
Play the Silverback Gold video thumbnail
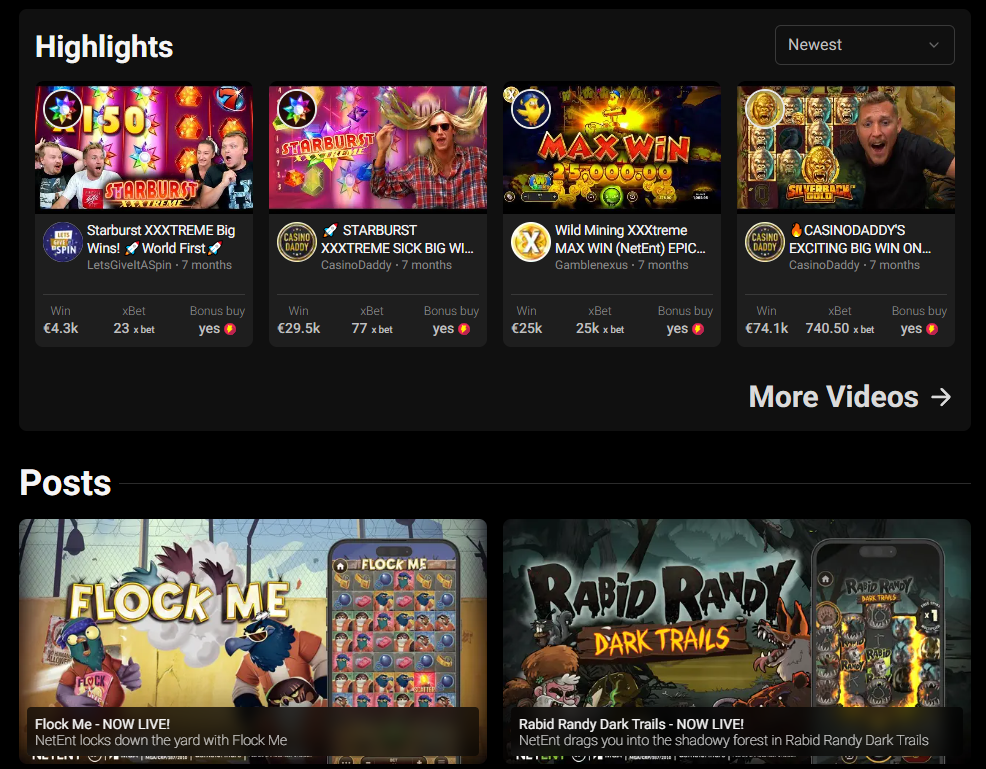coord(846,148)
